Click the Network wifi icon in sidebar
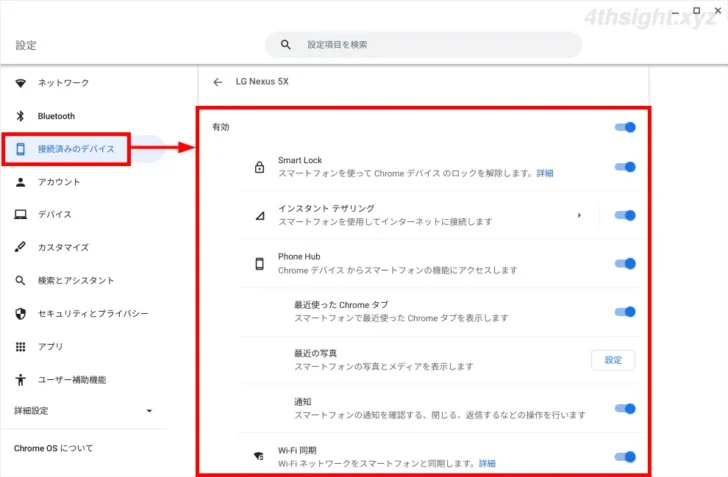Viewport: 728px width, 477px height. [20, 83]
